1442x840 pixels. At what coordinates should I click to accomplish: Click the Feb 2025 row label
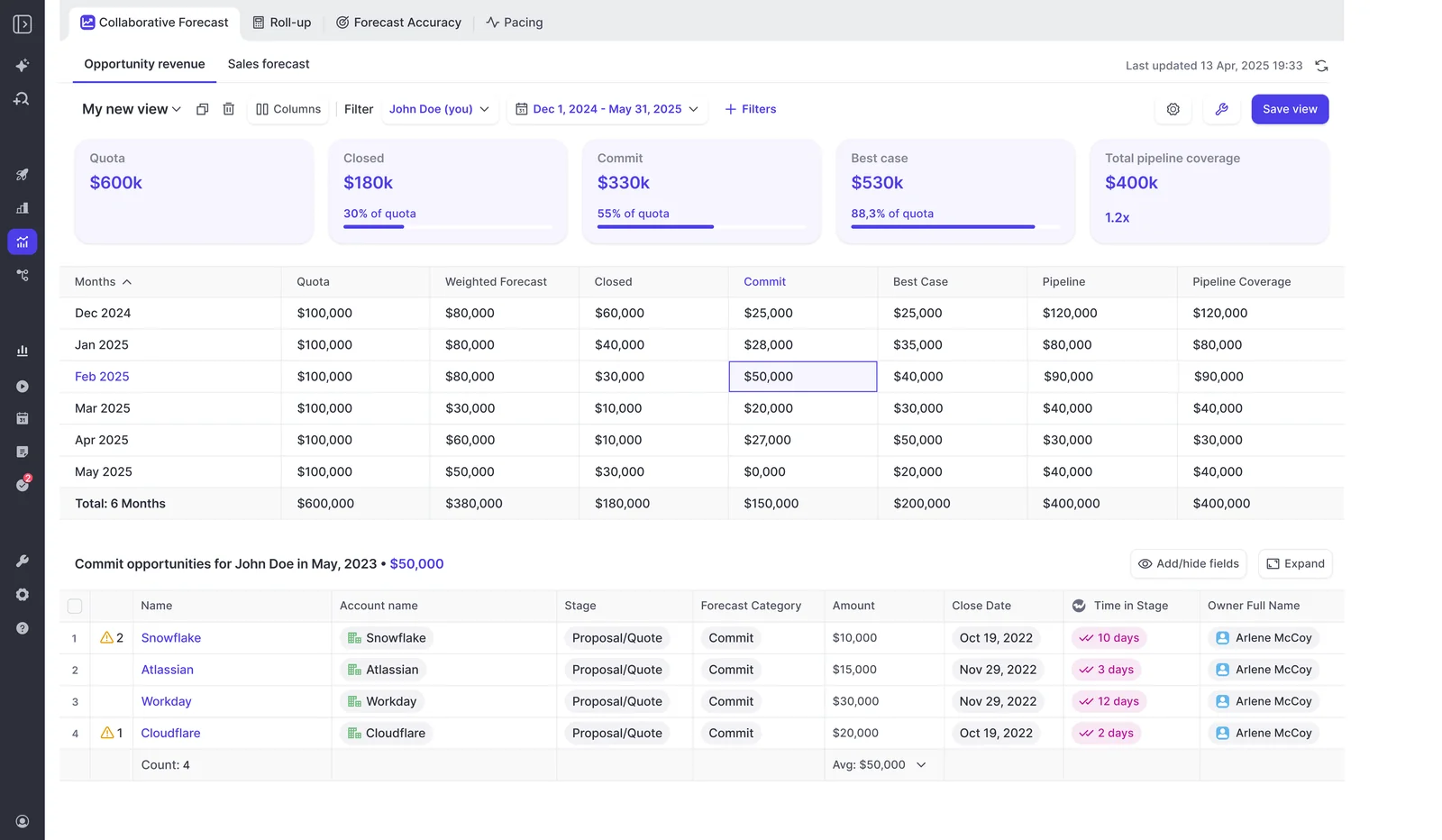tap(102, 377)
